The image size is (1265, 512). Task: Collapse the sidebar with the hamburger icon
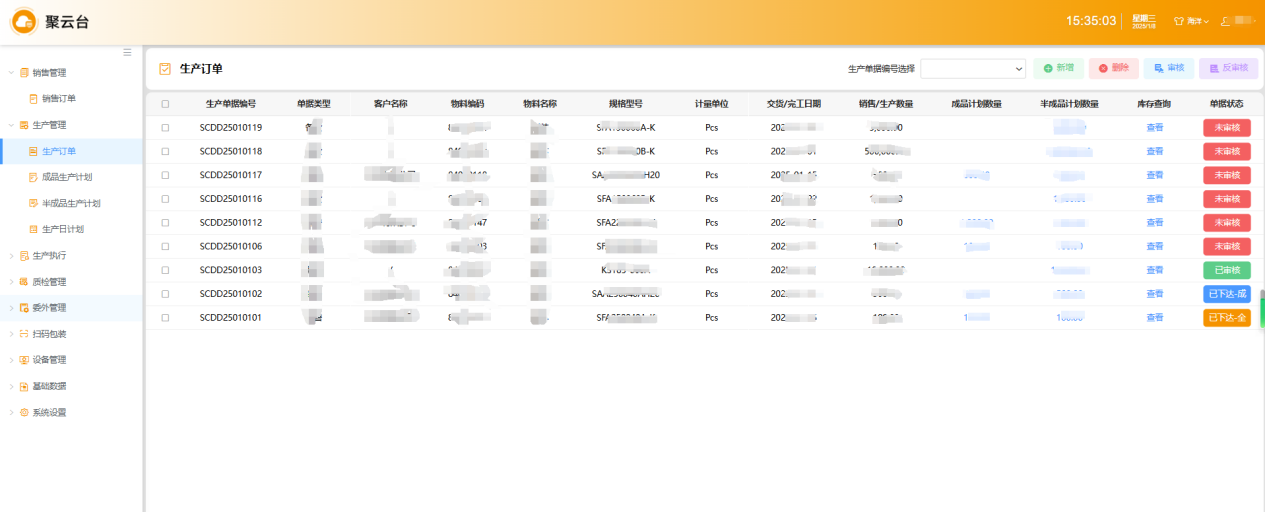coord(127,52)
